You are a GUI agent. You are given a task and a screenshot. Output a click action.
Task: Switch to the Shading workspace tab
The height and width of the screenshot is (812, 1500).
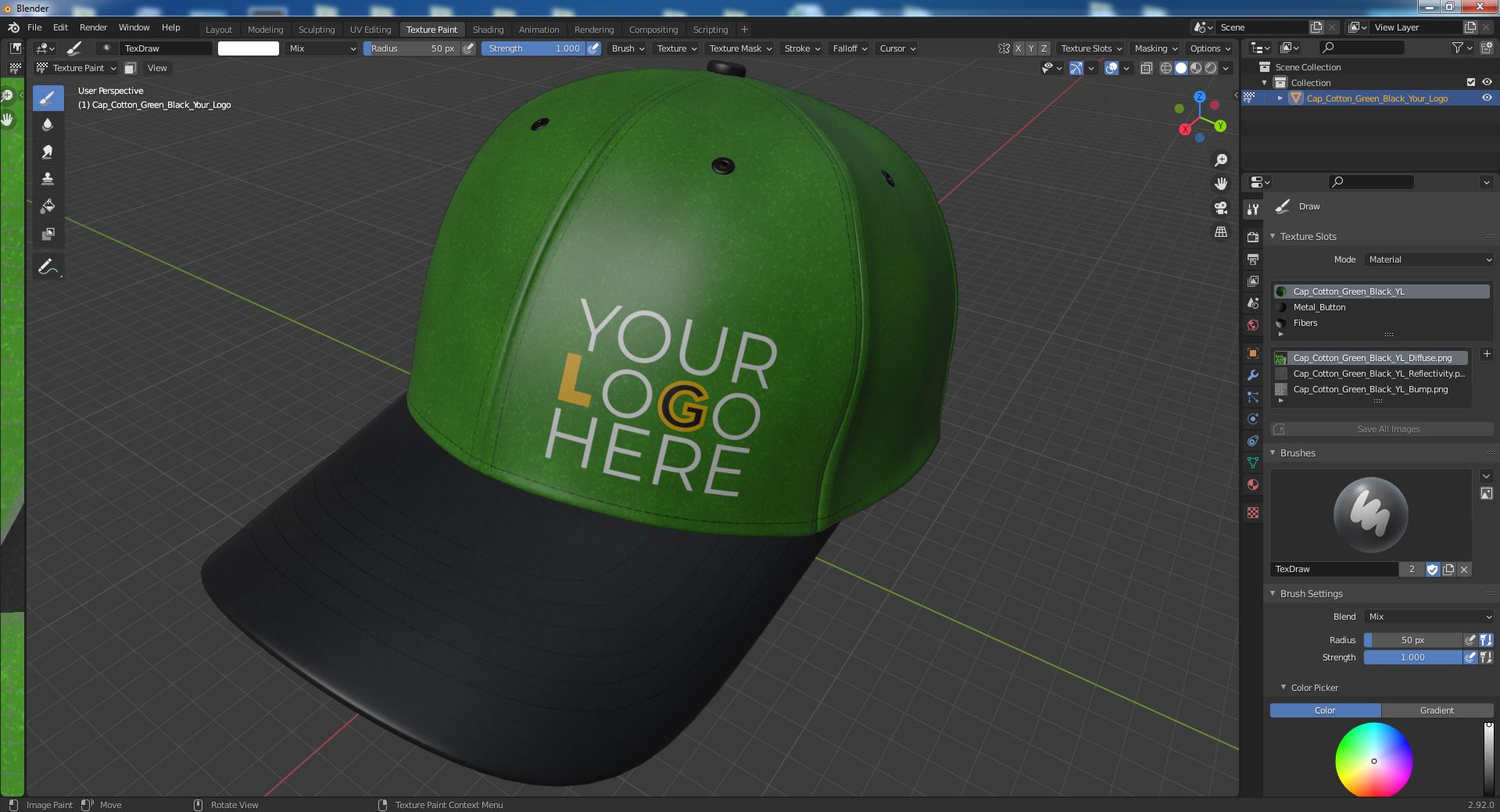(488, 30)
